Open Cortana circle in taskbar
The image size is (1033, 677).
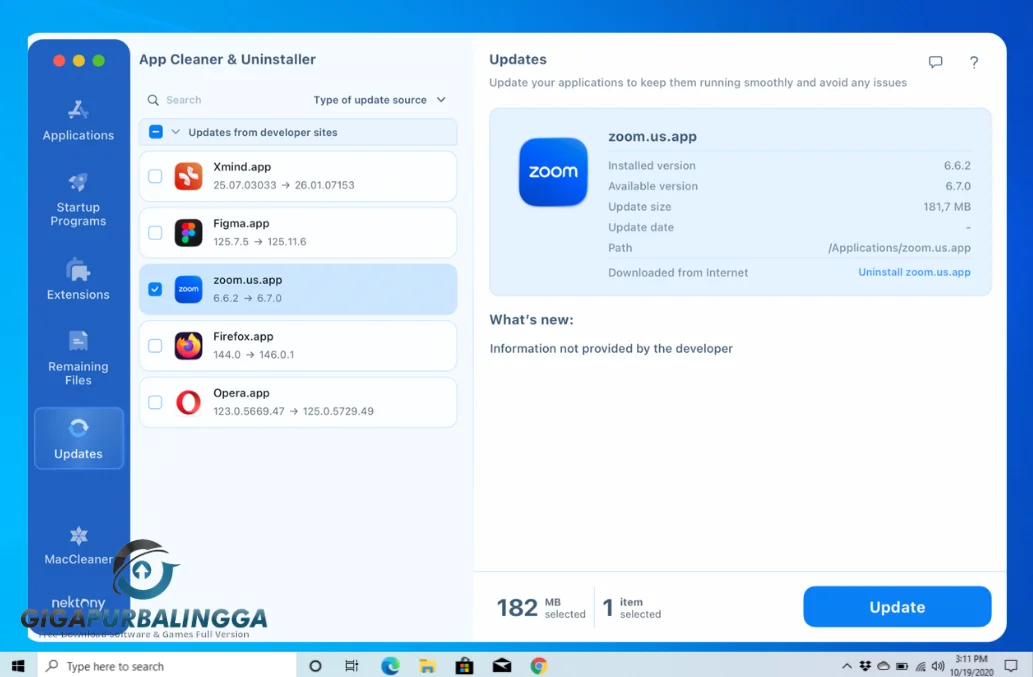(315, 666)
